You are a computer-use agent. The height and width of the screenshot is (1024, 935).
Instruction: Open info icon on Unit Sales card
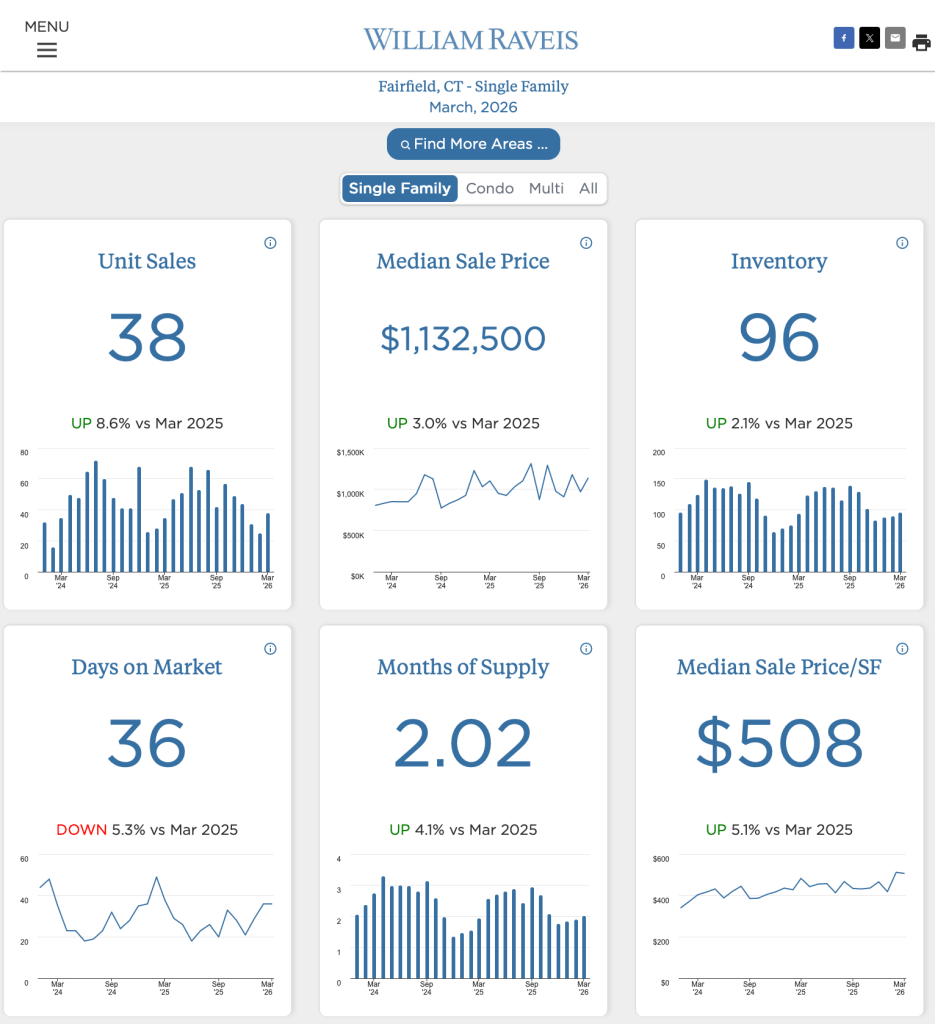[270, 243]
